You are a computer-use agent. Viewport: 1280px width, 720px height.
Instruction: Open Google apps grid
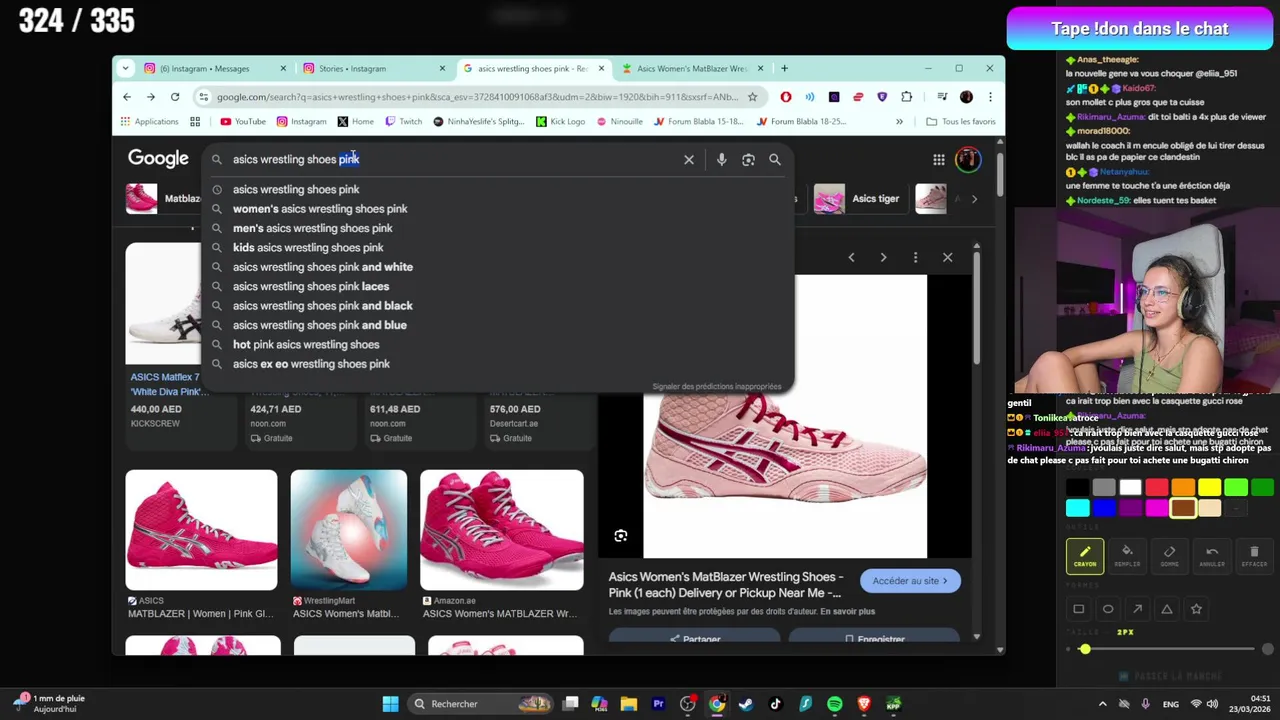coord(939,160)
